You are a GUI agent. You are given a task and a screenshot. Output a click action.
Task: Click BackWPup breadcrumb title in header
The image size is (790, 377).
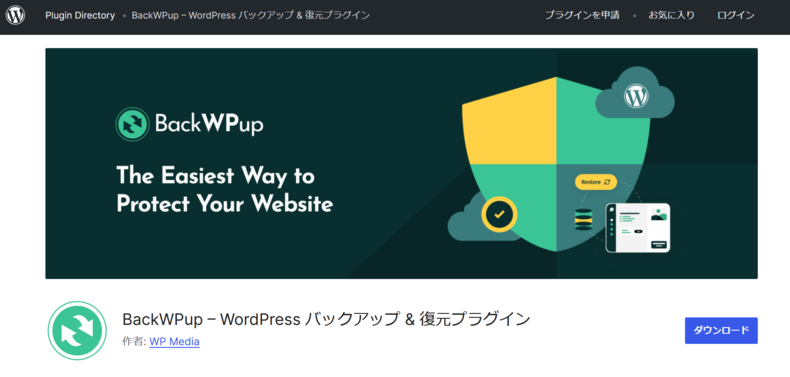[x=250, y=16]
